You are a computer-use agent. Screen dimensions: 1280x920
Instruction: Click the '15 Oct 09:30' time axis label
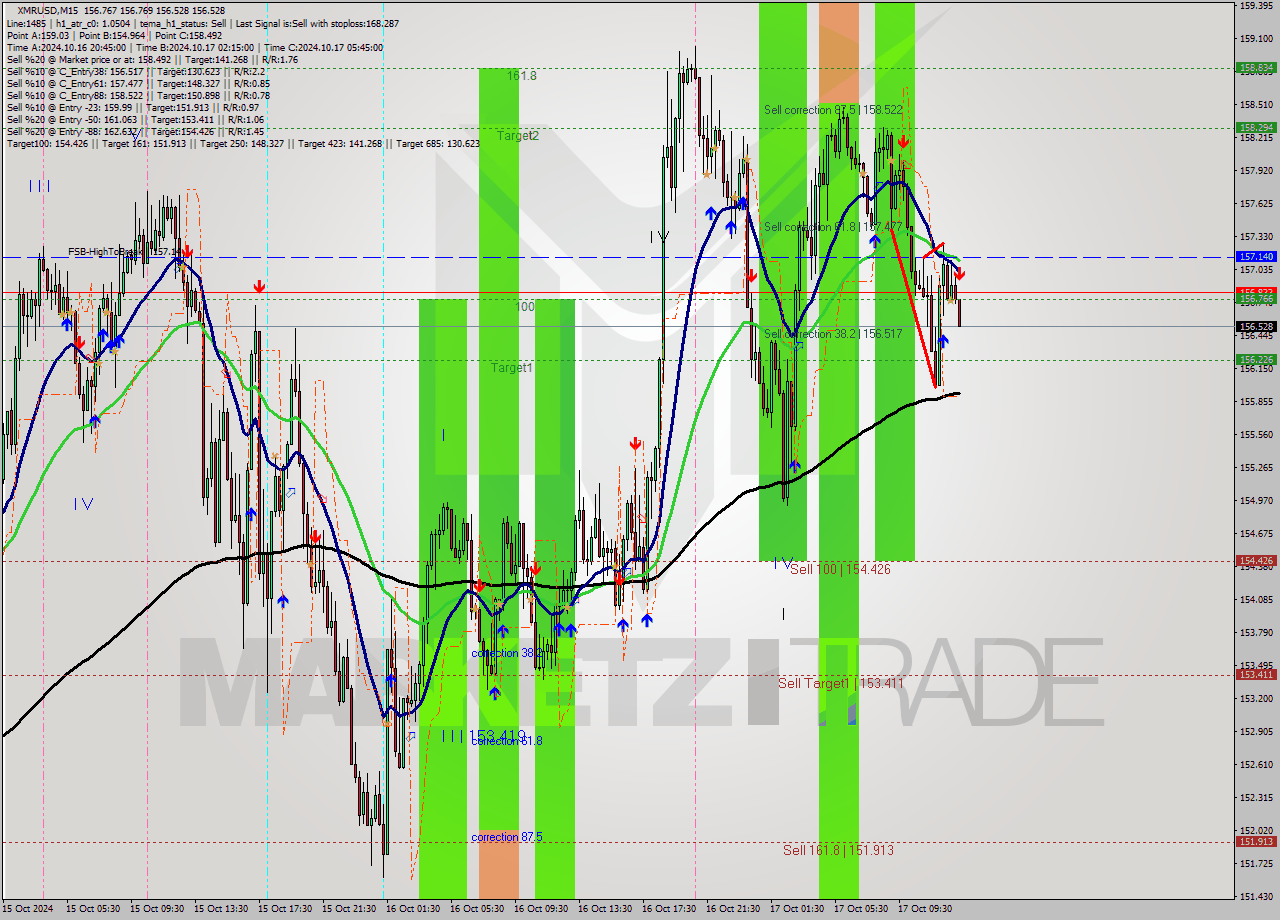click(x=158, y=909)
